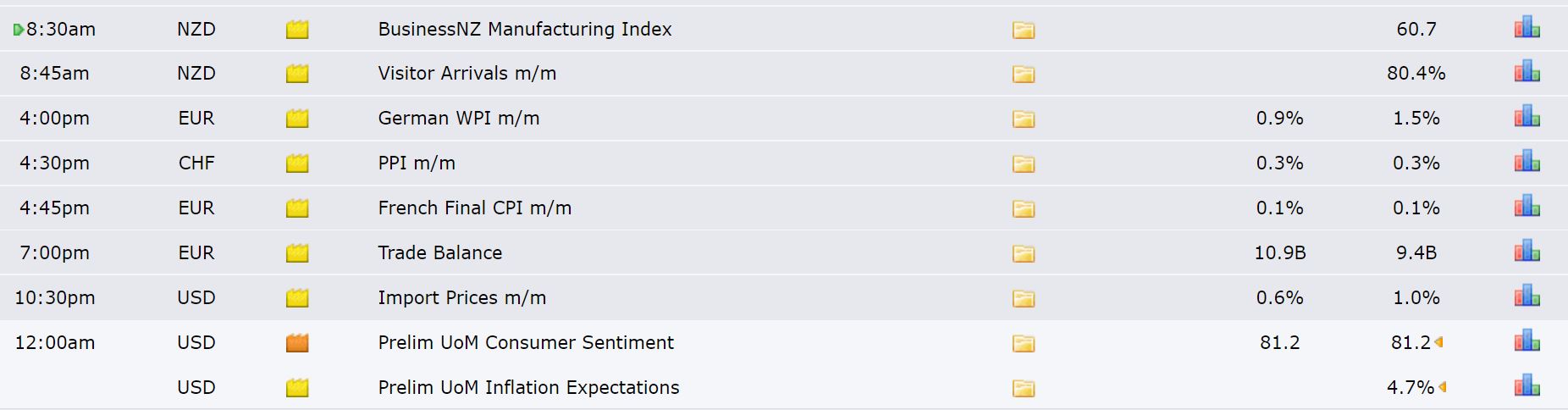1568x410 pixels.
Task: Click the revised-value arrow beside 81.2
Action: pyautogui.click(x=1438, y=342)
